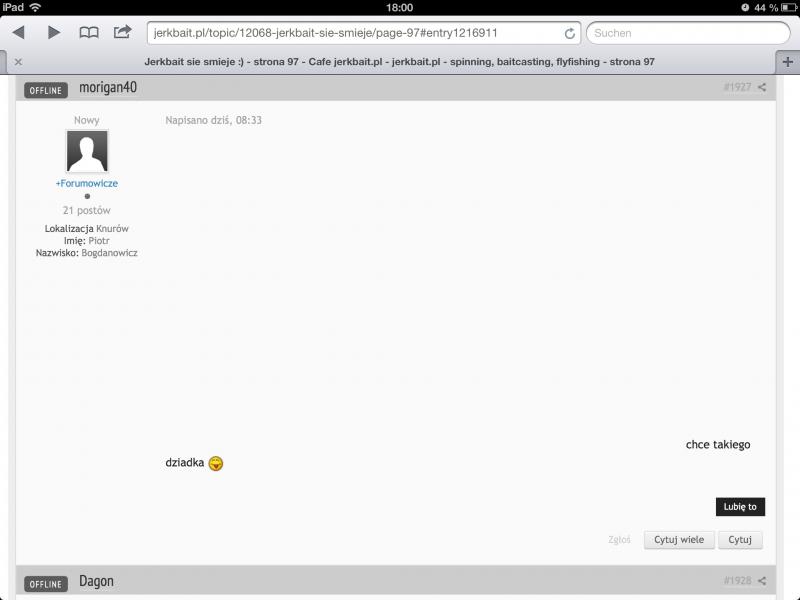This screenshot has height=600, width=800.
Task: Open Dagon's user profile link
Action: [96, 581]
